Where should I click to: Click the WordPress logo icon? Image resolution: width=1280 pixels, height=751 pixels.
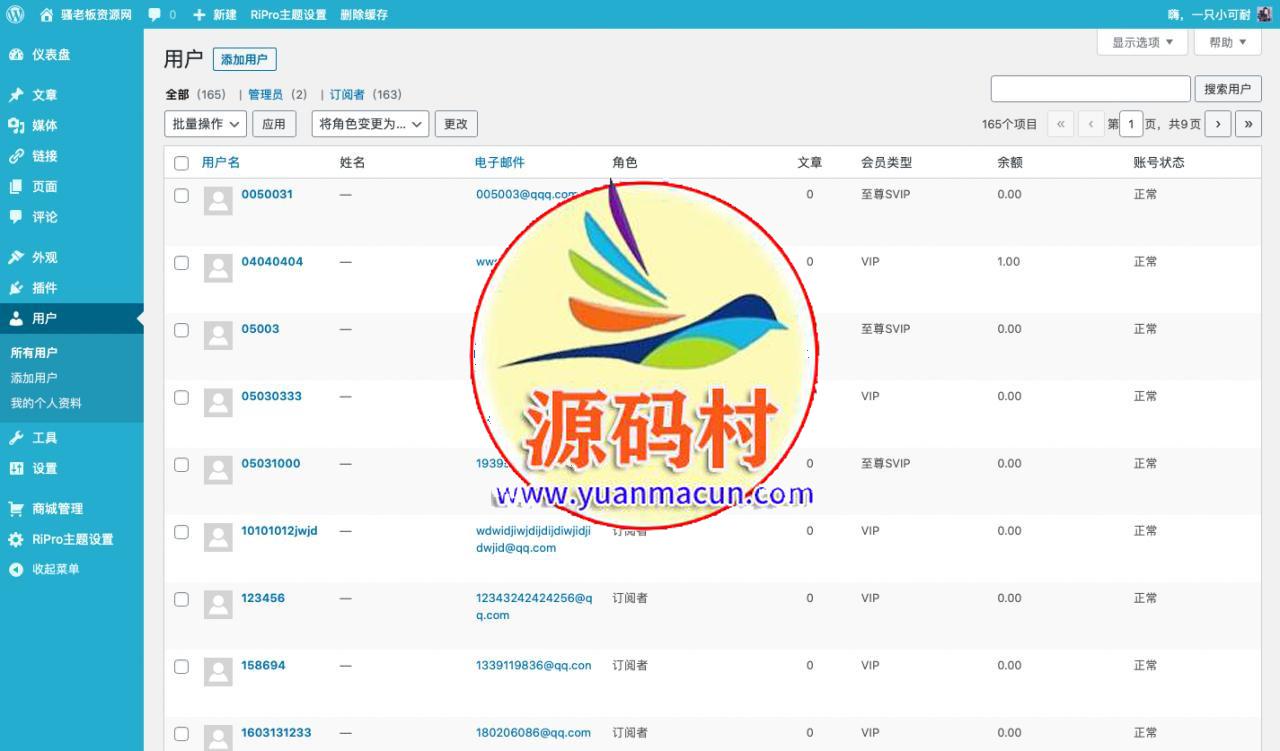(x=15, y=14)
